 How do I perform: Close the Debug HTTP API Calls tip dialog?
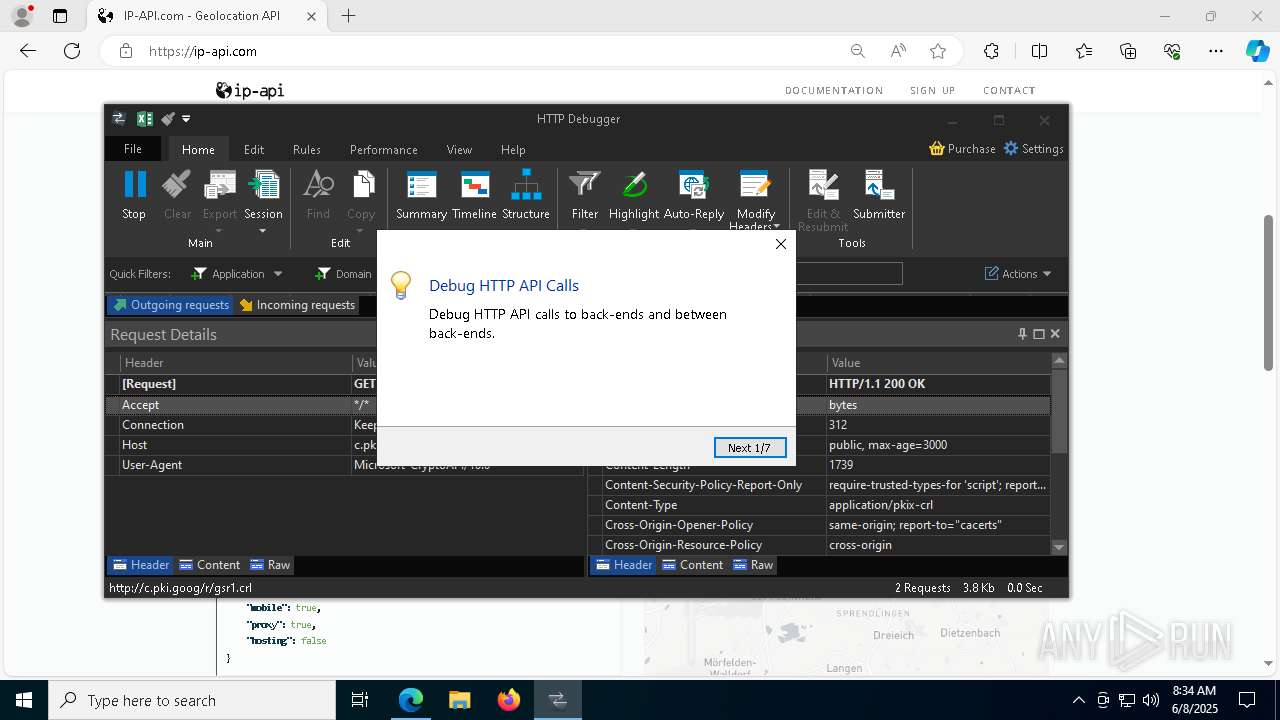pyautogui.click(x=781, y=244)
